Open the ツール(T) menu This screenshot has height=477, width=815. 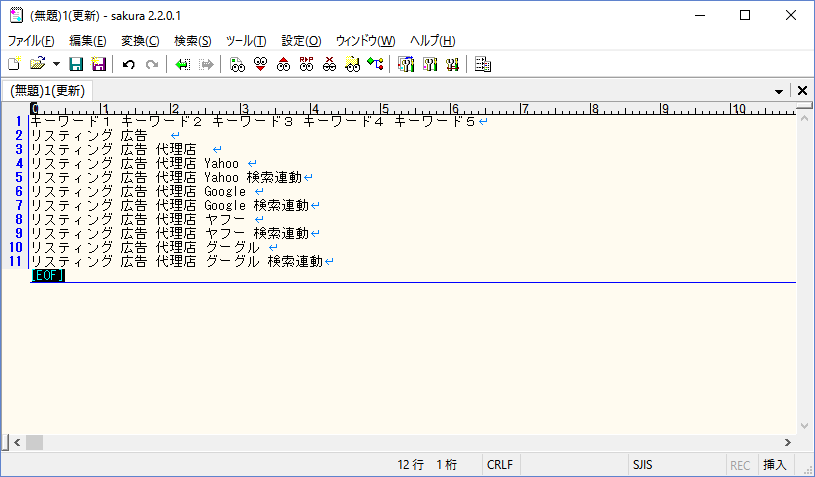[x=246, y=41]
